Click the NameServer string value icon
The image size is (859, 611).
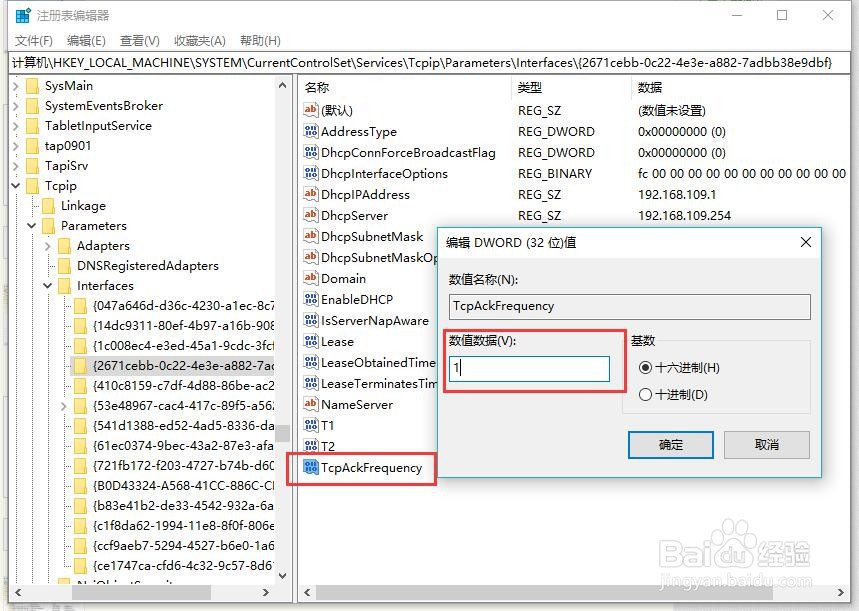pos(311,404)
